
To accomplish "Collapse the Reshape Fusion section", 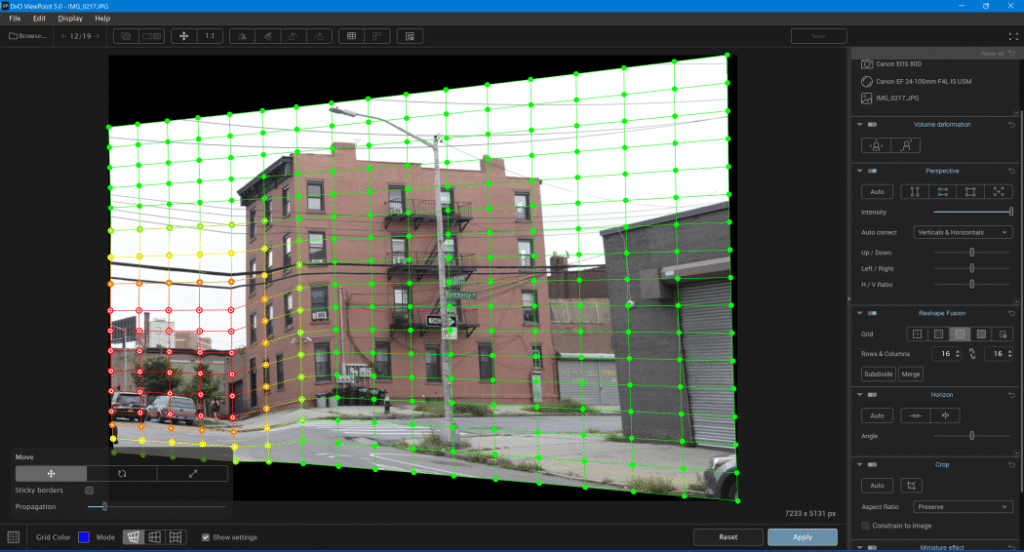I will (x=859, y=313).
